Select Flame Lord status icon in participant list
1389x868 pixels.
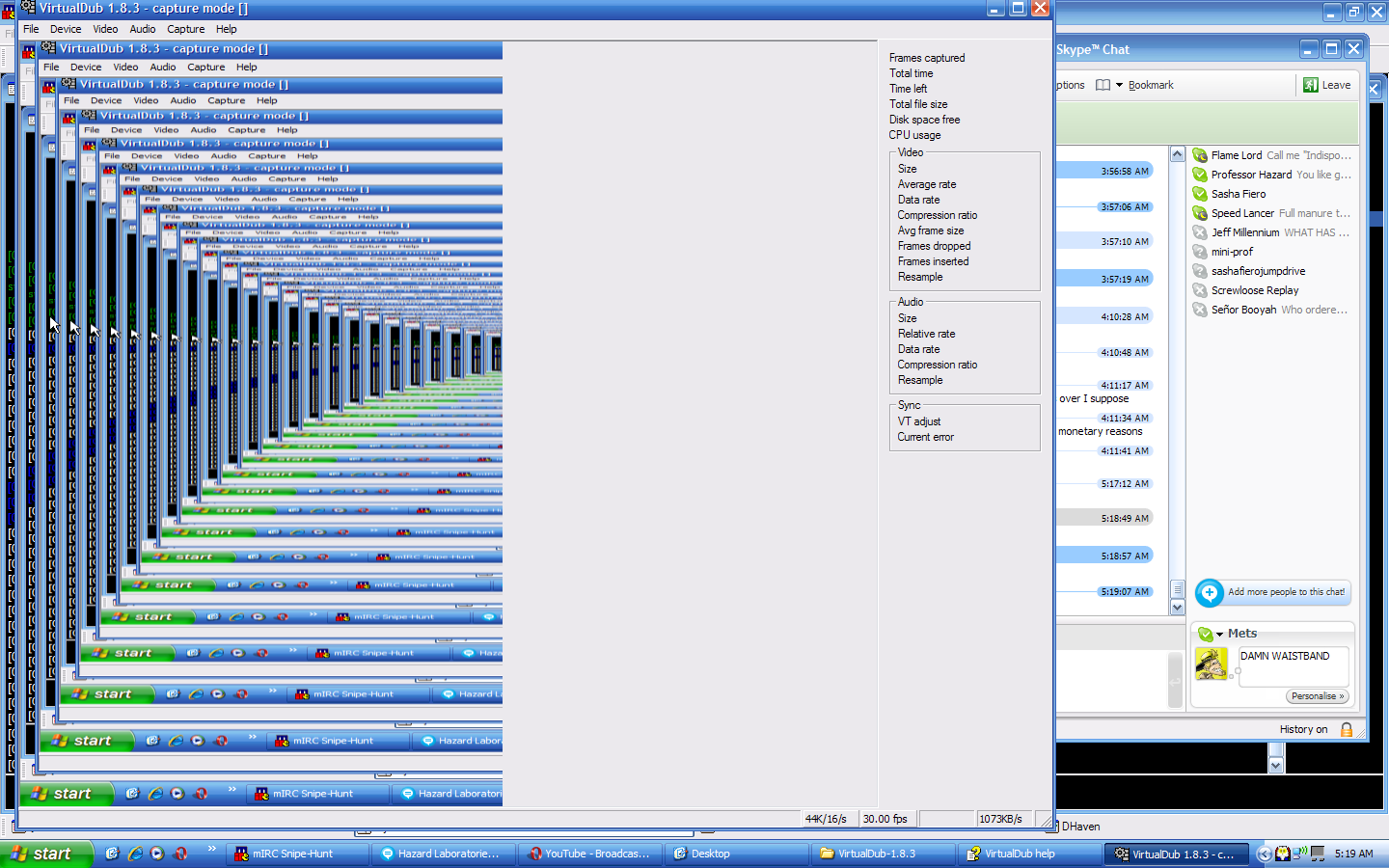coord(1200,155)
